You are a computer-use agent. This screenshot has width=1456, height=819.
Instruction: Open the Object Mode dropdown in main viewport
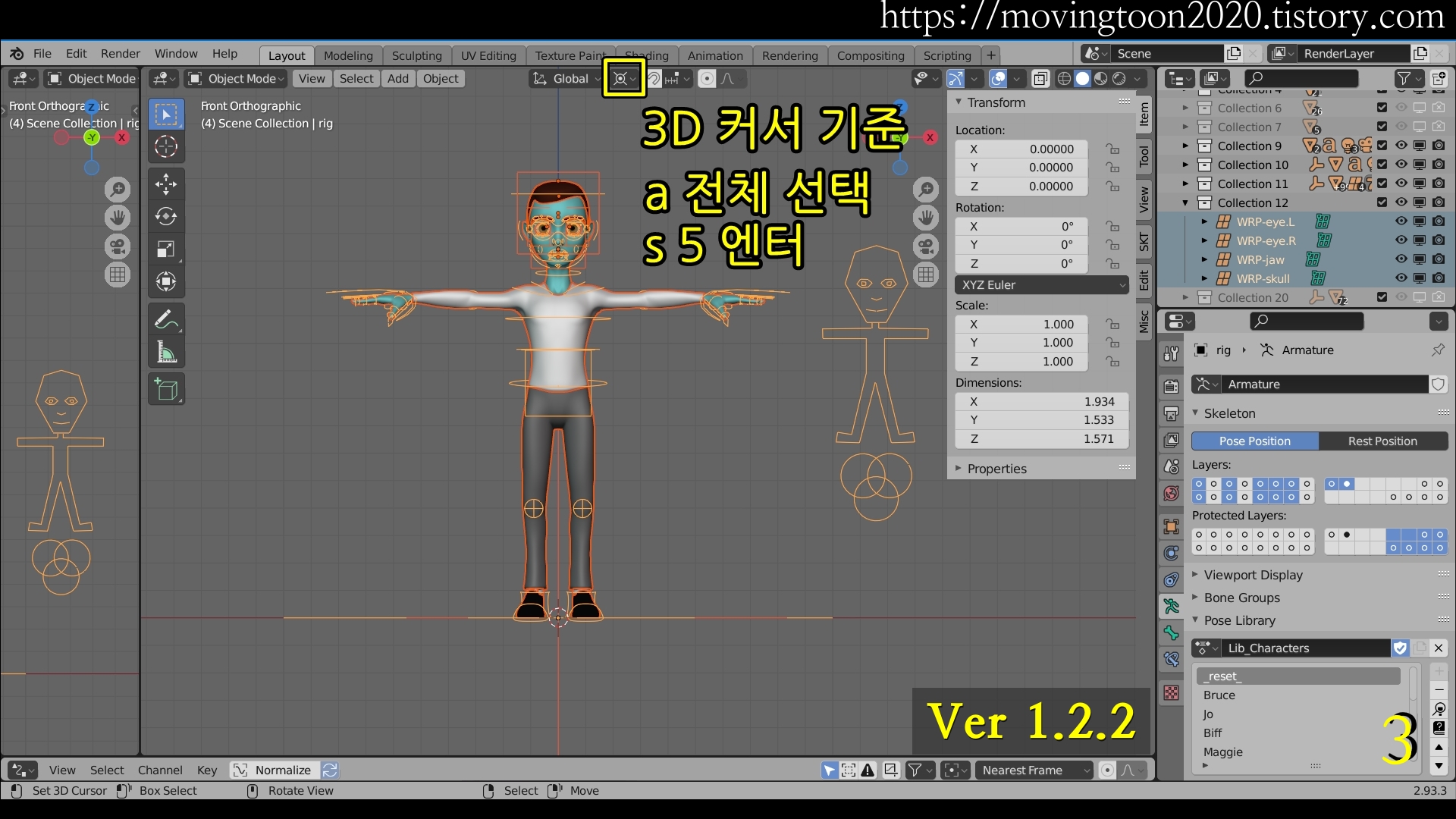click(x=236, y=78)
